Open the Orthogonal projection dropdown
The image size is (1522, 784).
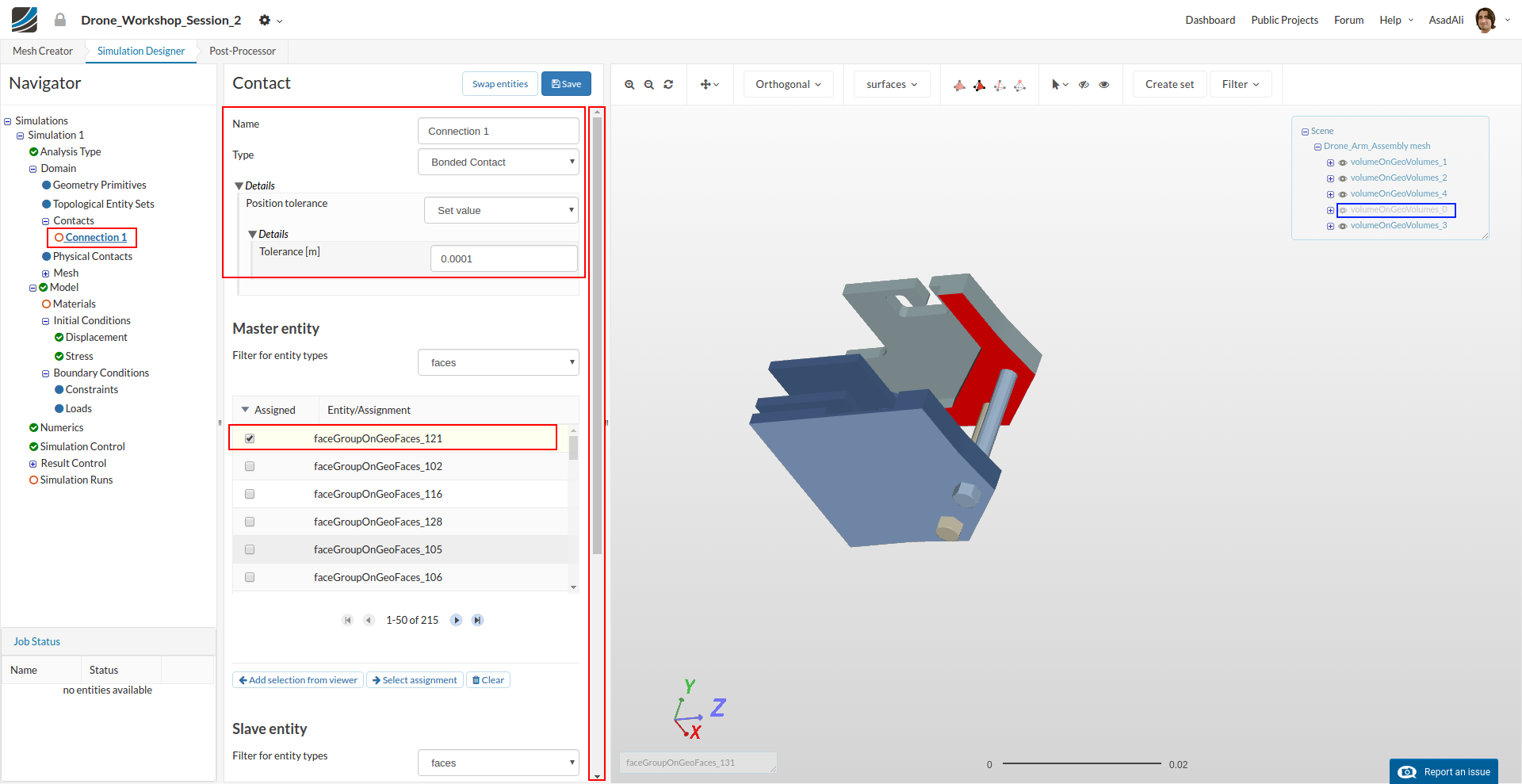coord(788,84)
